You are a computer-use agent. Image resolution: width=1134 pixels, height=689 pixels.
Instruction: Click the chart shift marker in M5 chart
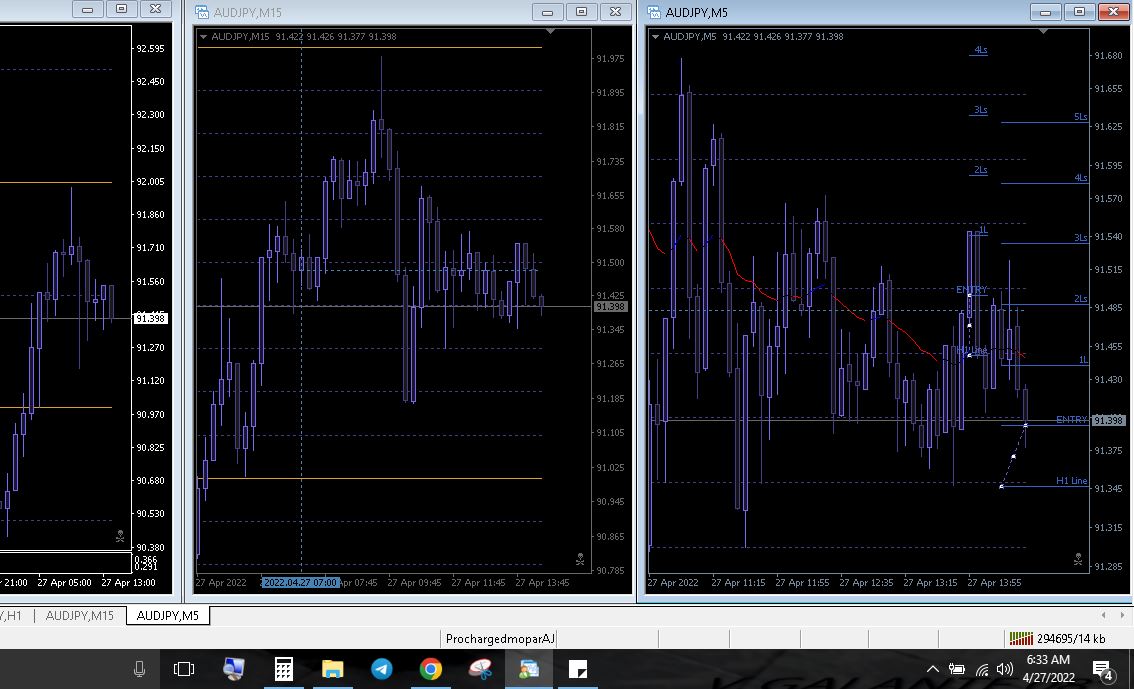click(x=1043, y=31)
